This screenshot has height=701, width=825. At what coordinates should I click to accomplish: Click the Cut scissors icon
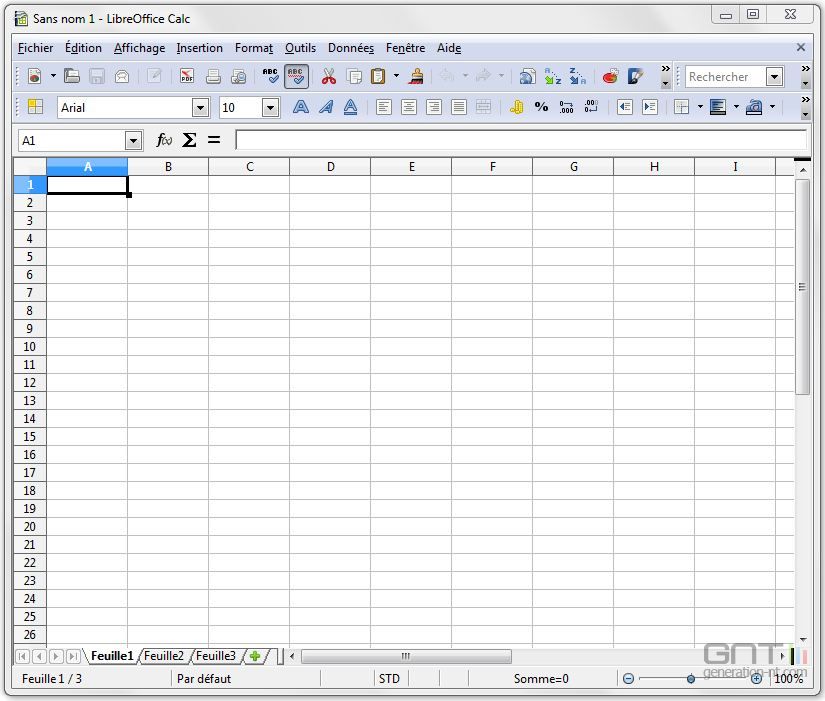click(x=329, y=76)
